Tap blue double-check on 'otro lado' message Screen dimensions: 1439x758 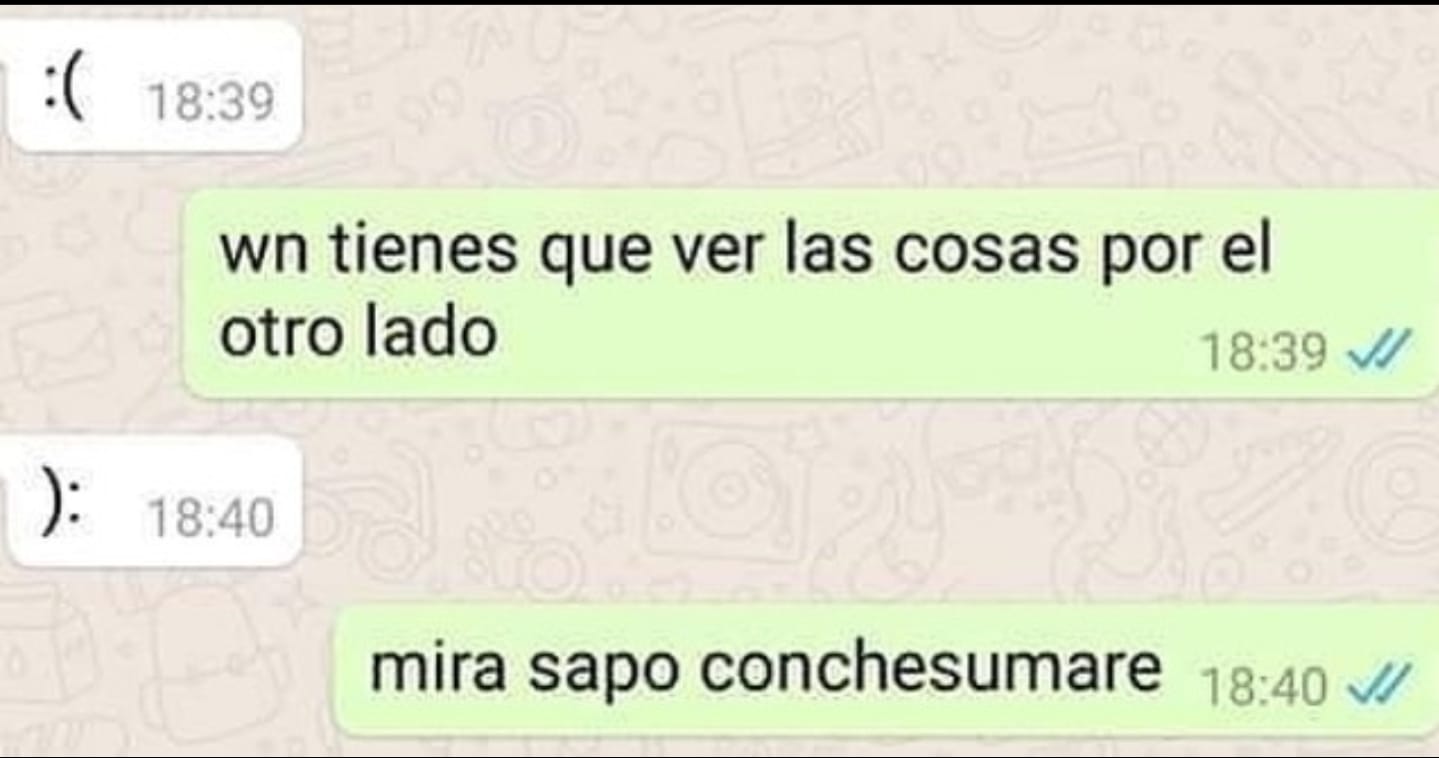pyautogui.click(x=1378, y=351)
